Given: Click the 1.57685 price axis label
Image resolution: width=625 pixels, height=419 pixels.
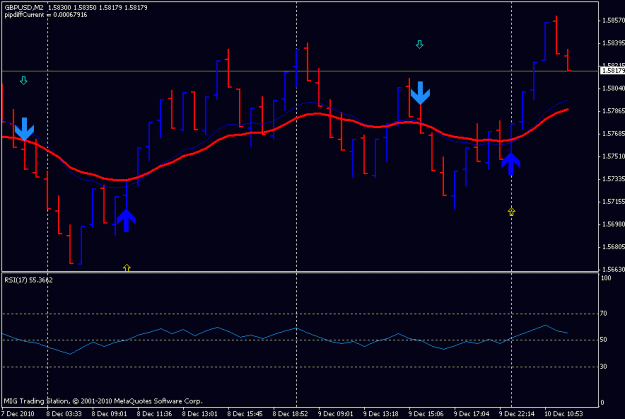Looking at the screenshot, I should pos(613,134).
